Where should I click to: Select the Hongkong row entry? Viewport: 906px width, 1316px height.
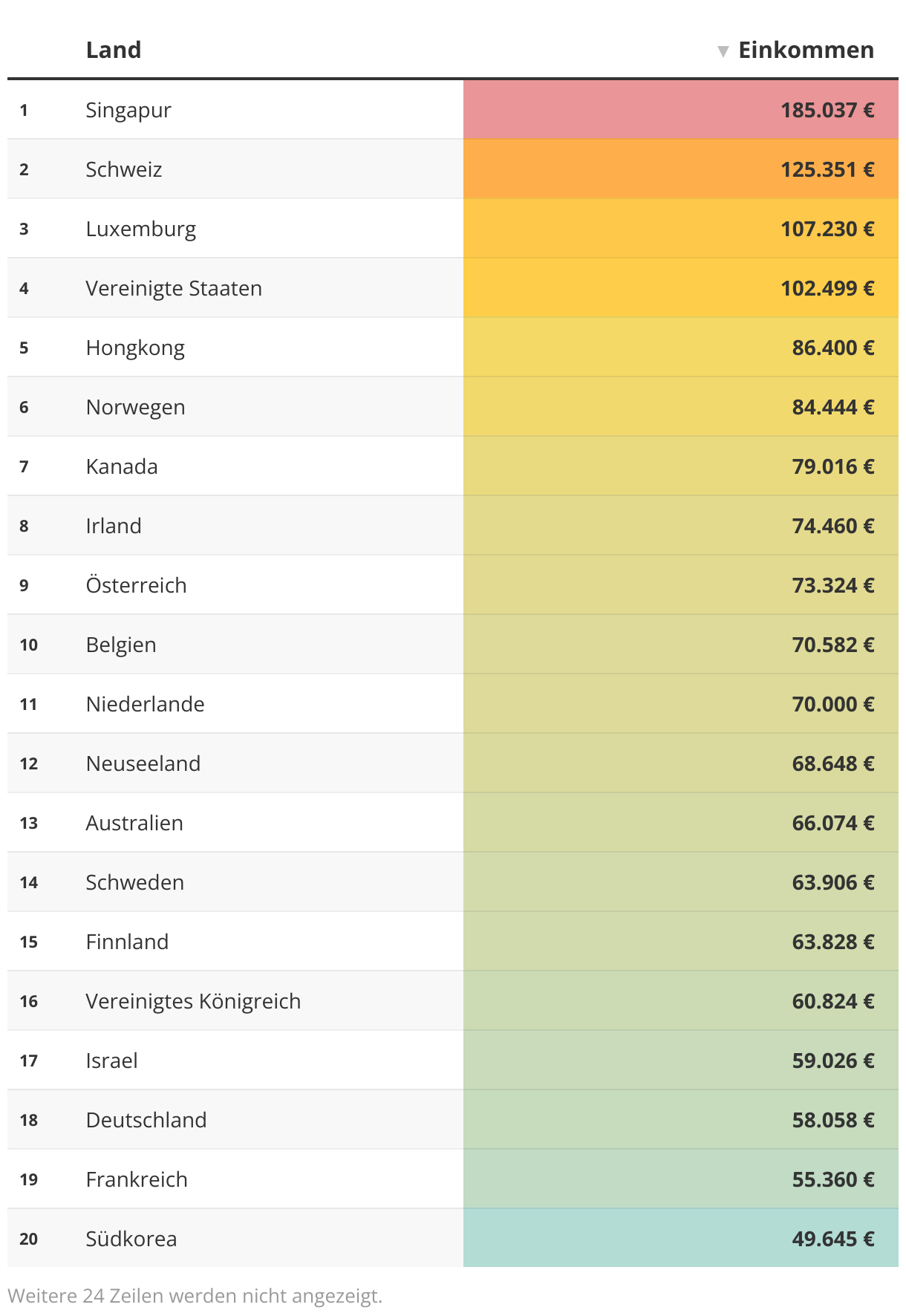click(453, 347)
